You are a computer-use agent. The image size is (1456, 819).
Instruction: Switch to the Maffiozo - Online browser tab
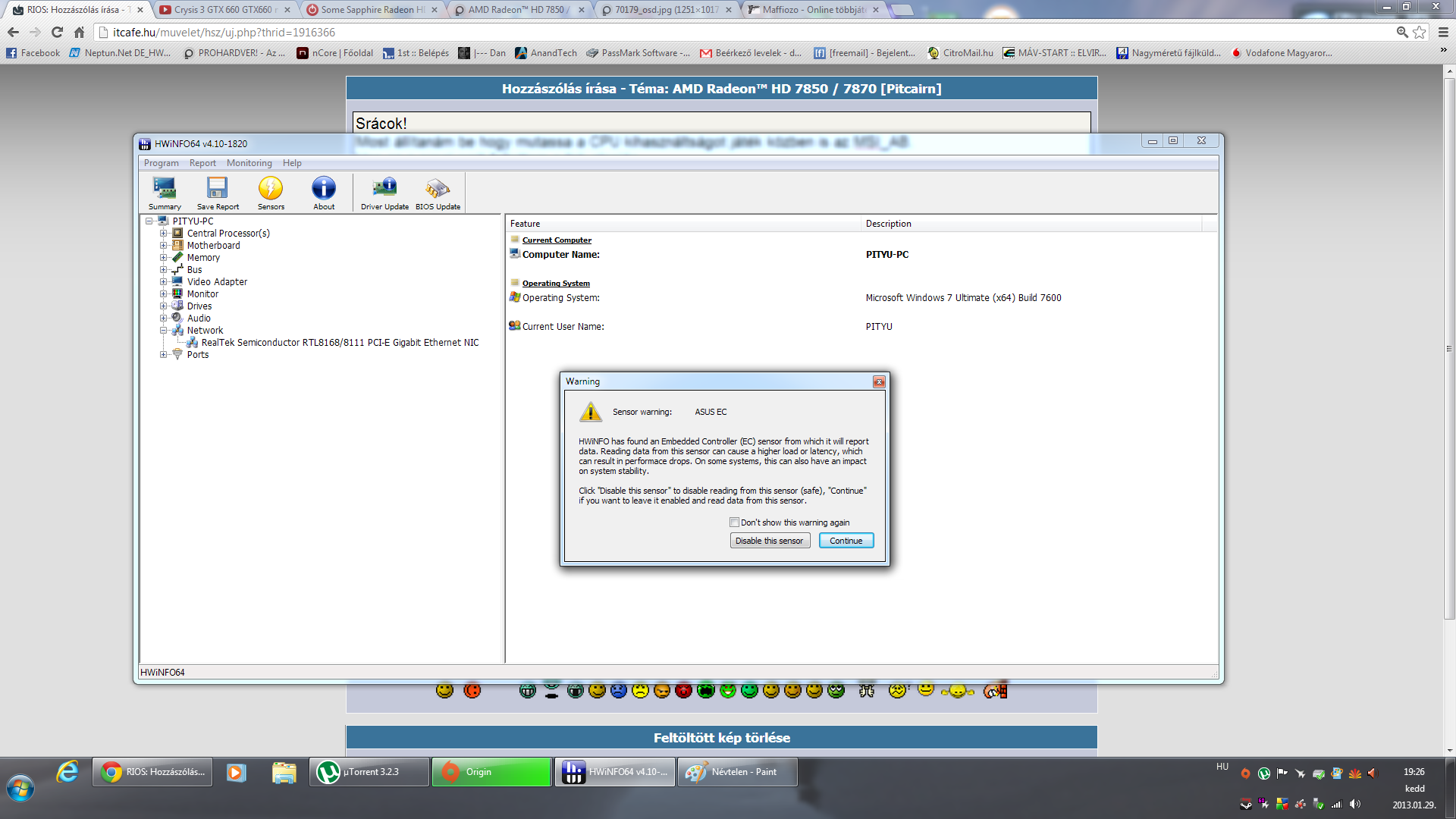click(x=815, y=10)
